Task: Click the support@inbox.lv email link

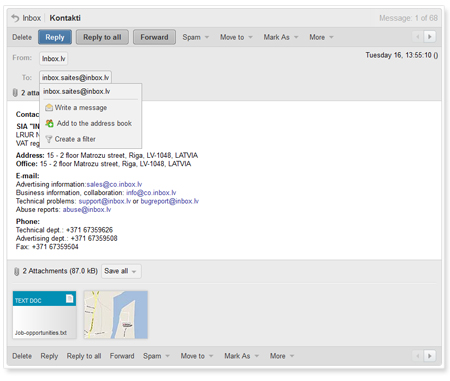Action: (x=105, y=201)
